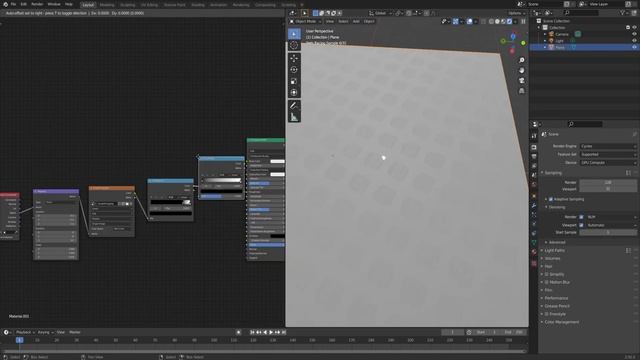Open the Render menu
This screenshot has height=360, width=640.
click(37, 4)
